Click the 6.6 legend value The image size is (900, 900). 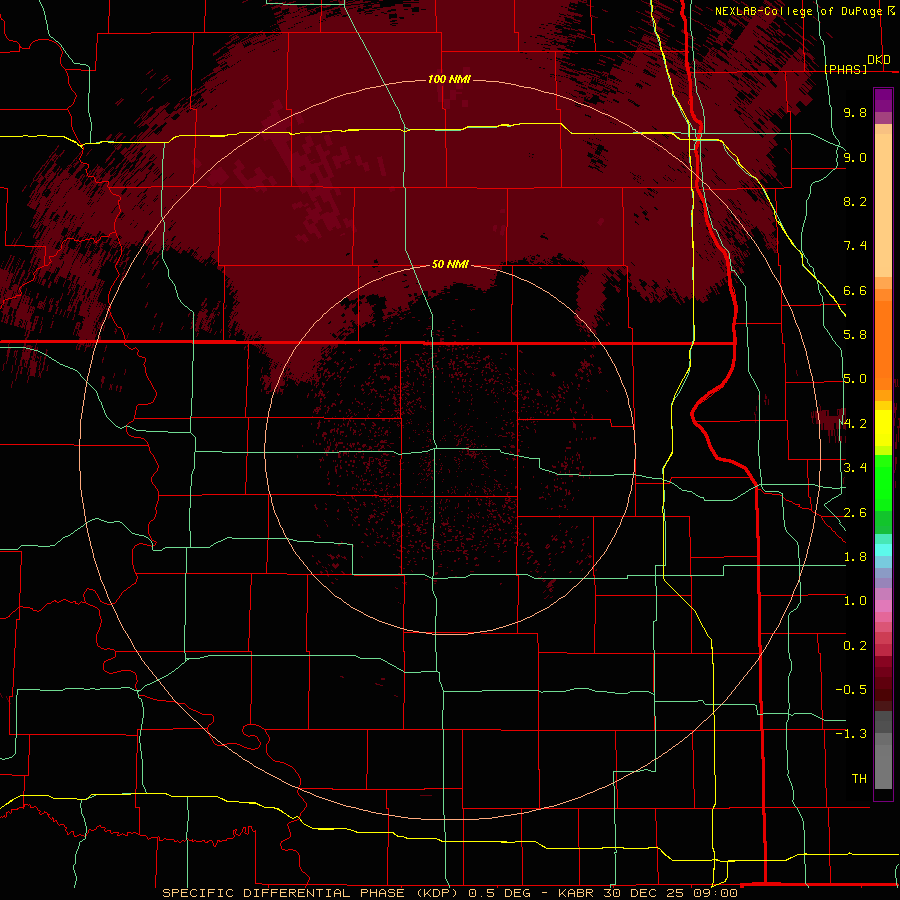tap(855, 290)
